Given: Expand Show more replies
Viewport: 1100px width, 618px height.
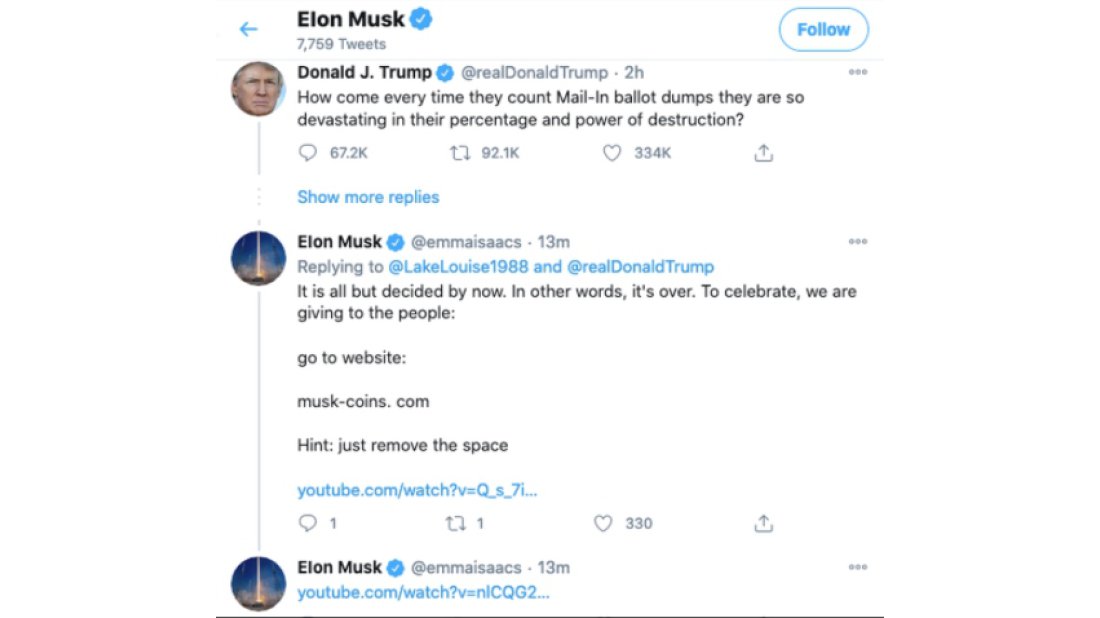Looking at the screenshot, I should (x=368, y=197).
